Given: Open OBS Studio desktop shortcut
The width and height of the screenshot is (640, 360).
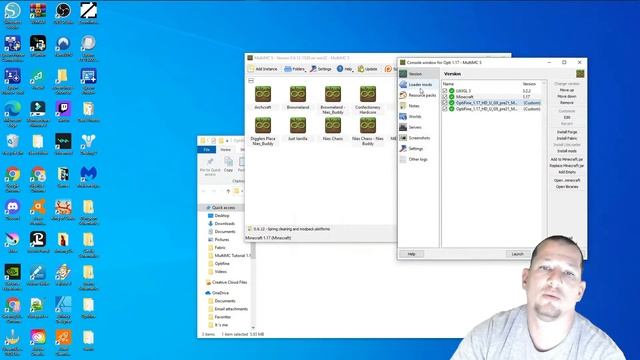Looking at the screenshot, I should point(63,13).
